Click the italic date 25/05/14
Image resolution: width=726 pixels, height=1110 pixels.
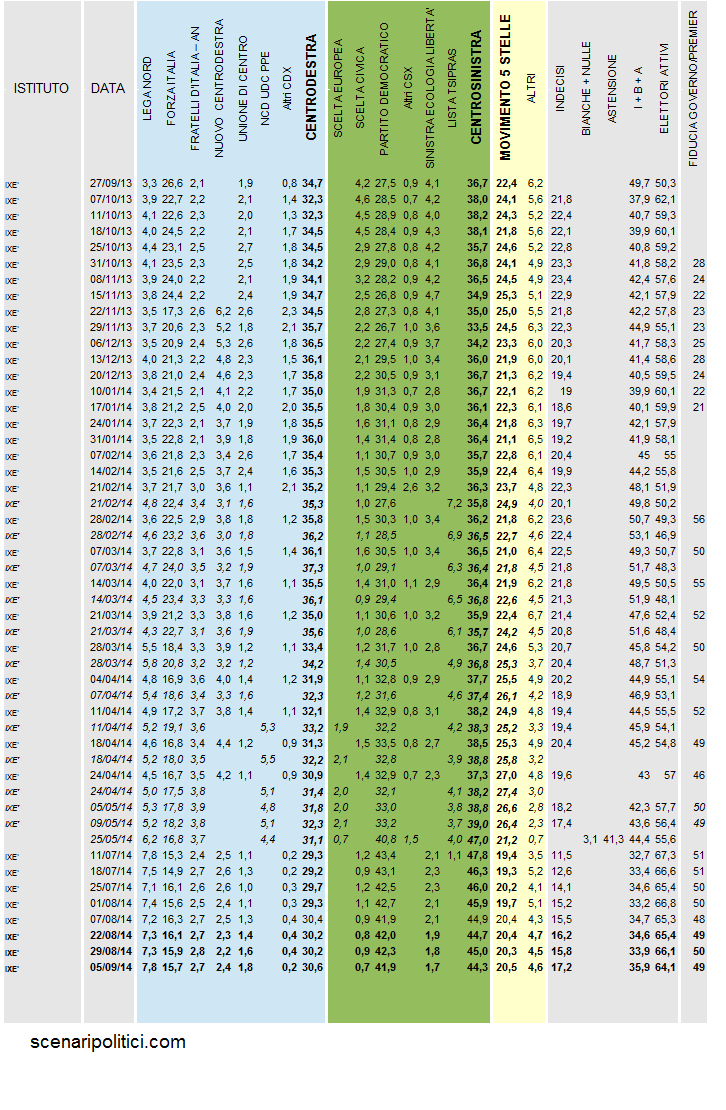click(111, 840)
